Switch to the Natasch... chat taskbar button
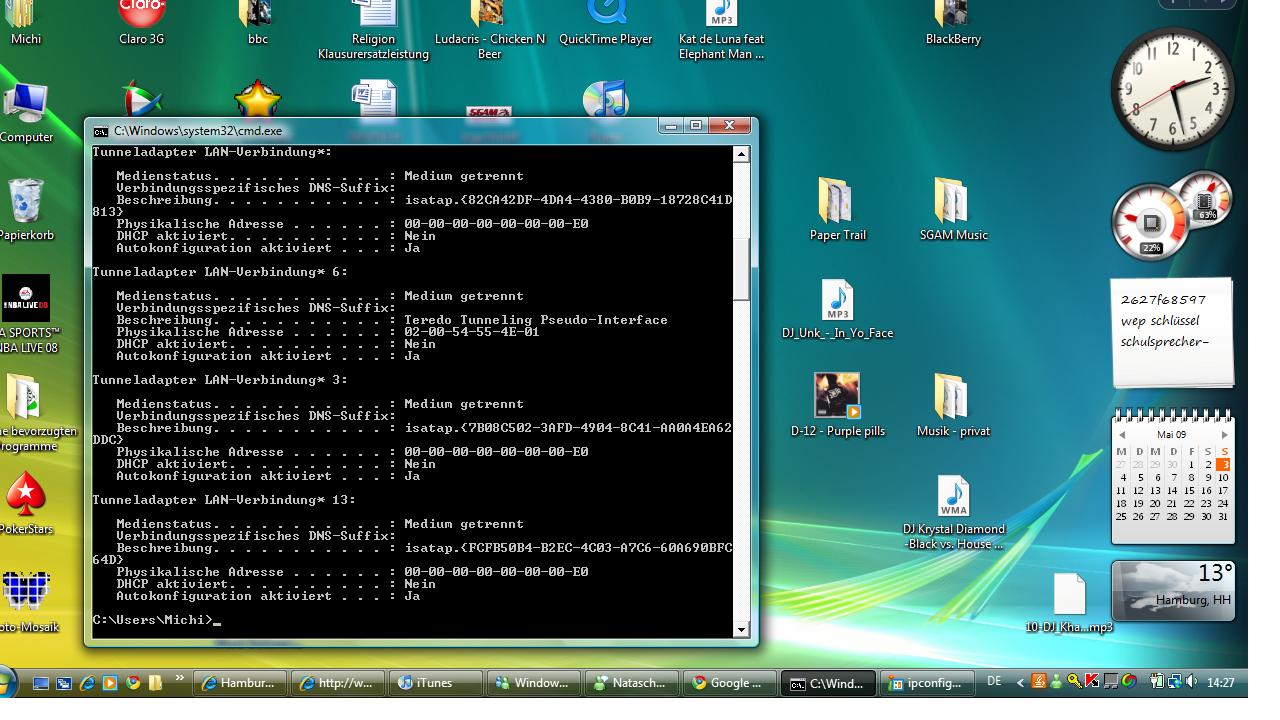The height and width of the screenshot is (720, 1280). click(x=632, y=683)
